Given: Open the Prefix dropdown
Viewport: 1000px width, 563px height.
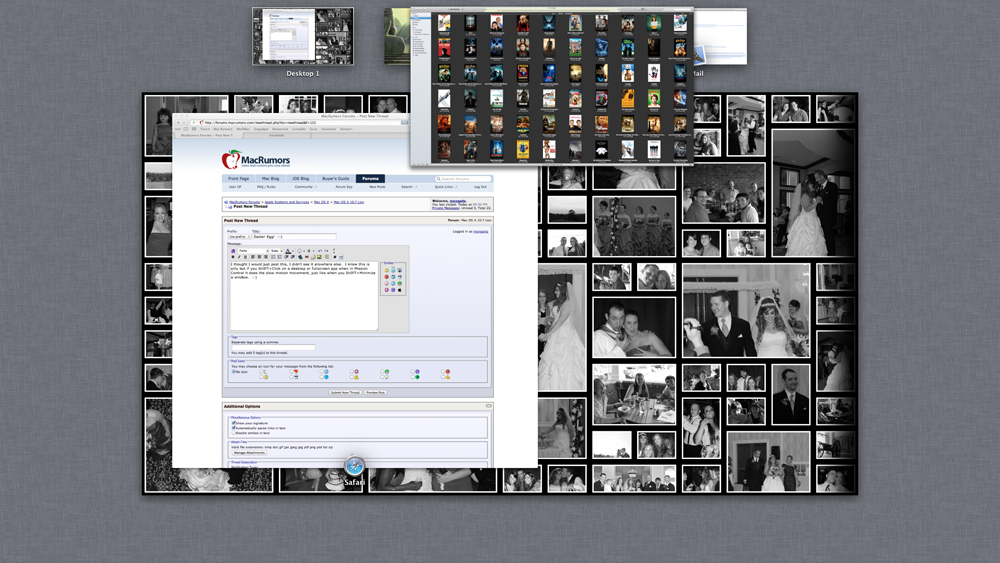Looking at the screenshot, I should click(x=239, y=237).
